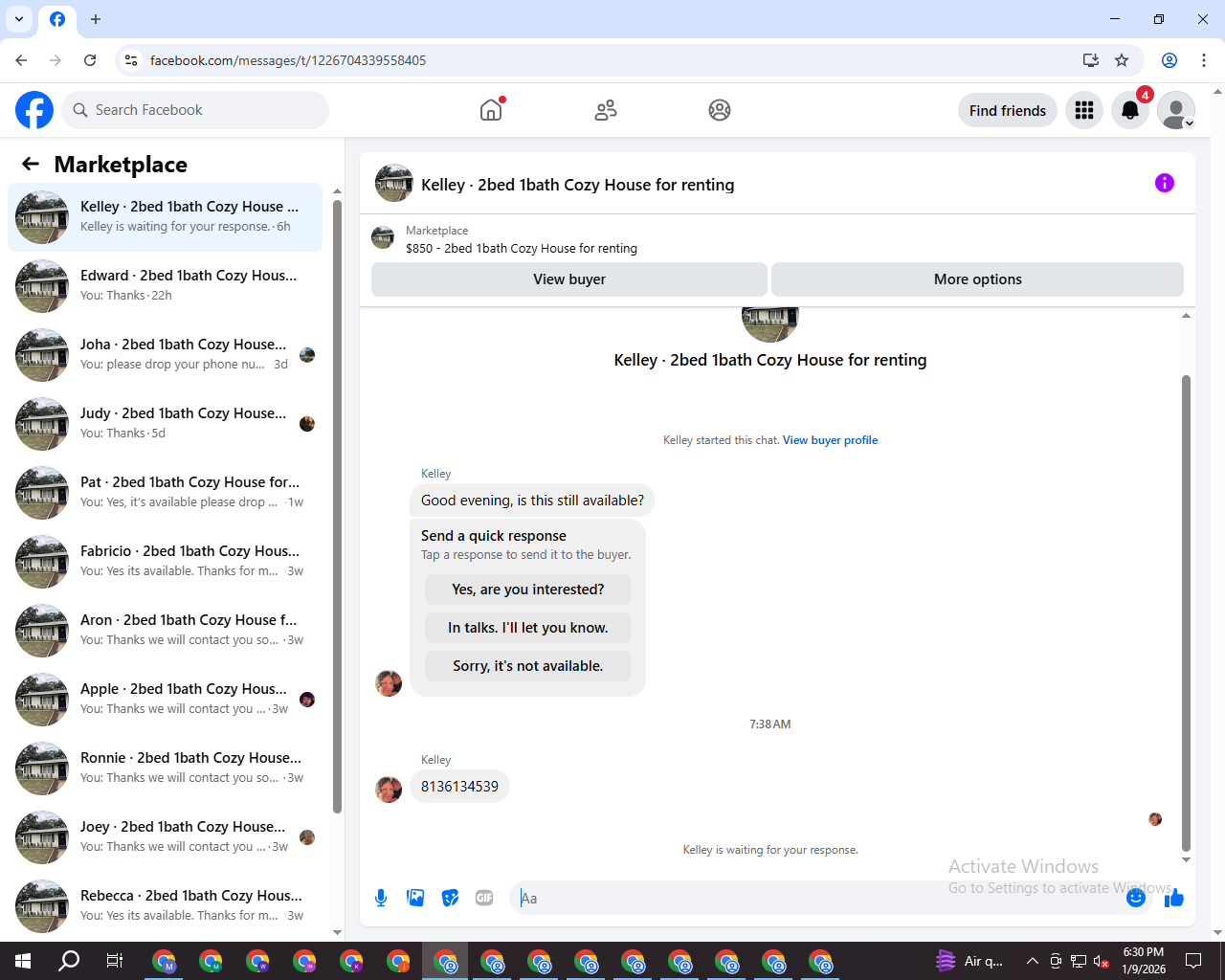Viewport: 1225px width, 980px height.
Task: Open the Aron conversation in list
Action: tap(166, 631)
